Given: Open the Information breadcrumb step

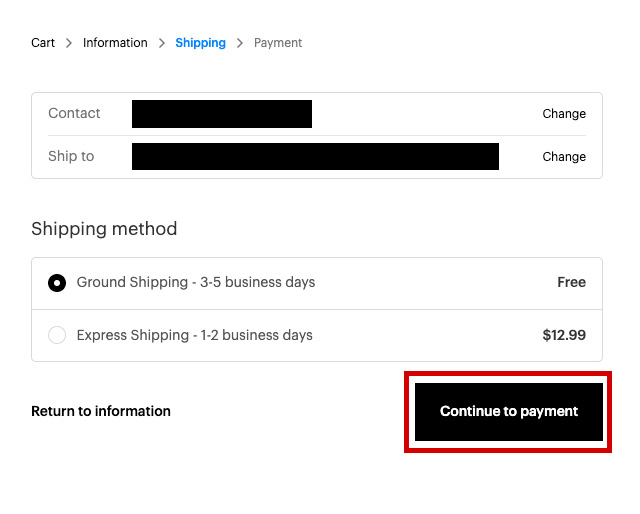Looking at the screenshot, I should click(x=115, y=43).
